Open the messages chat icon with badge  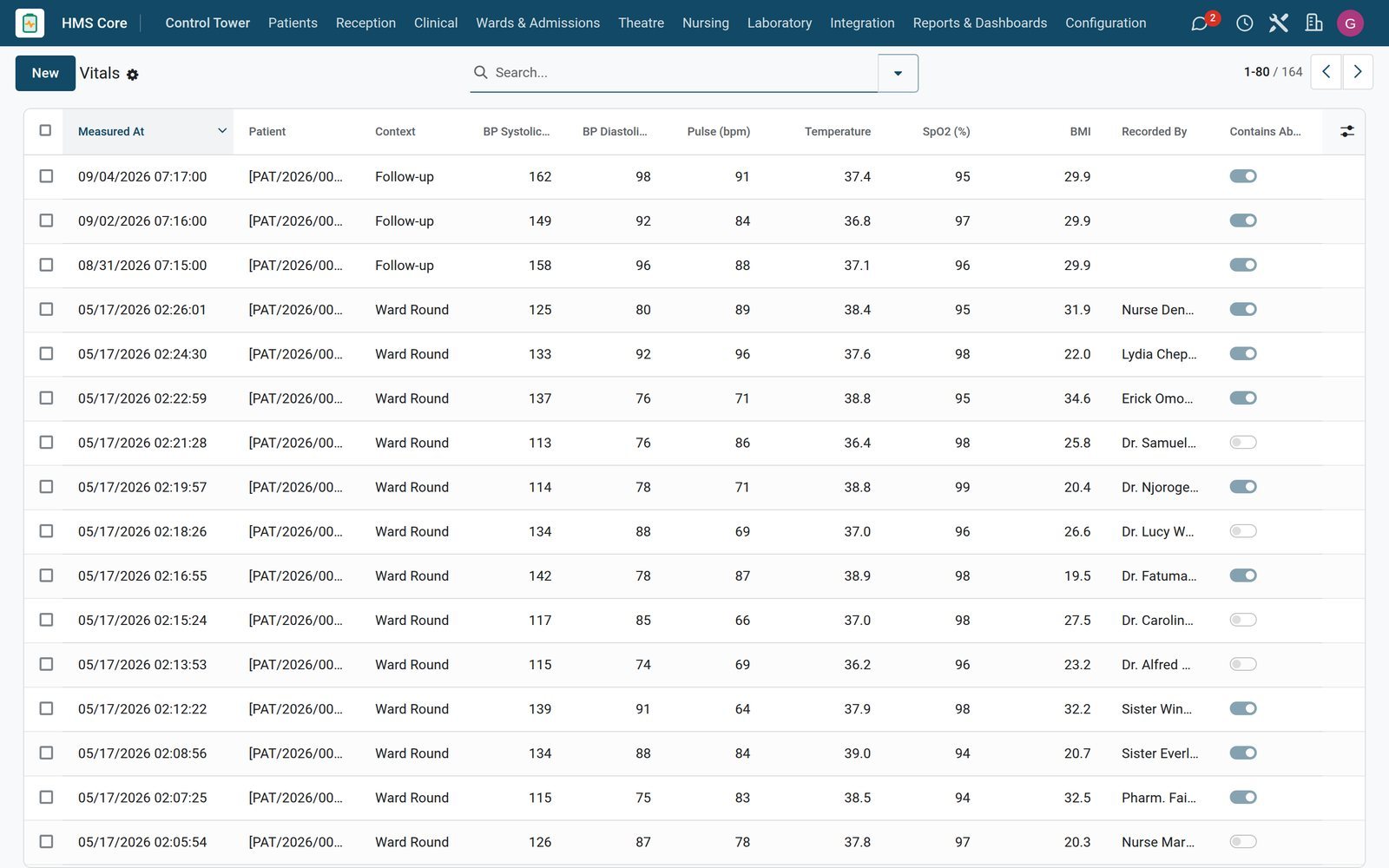(x=1201, y=23)
